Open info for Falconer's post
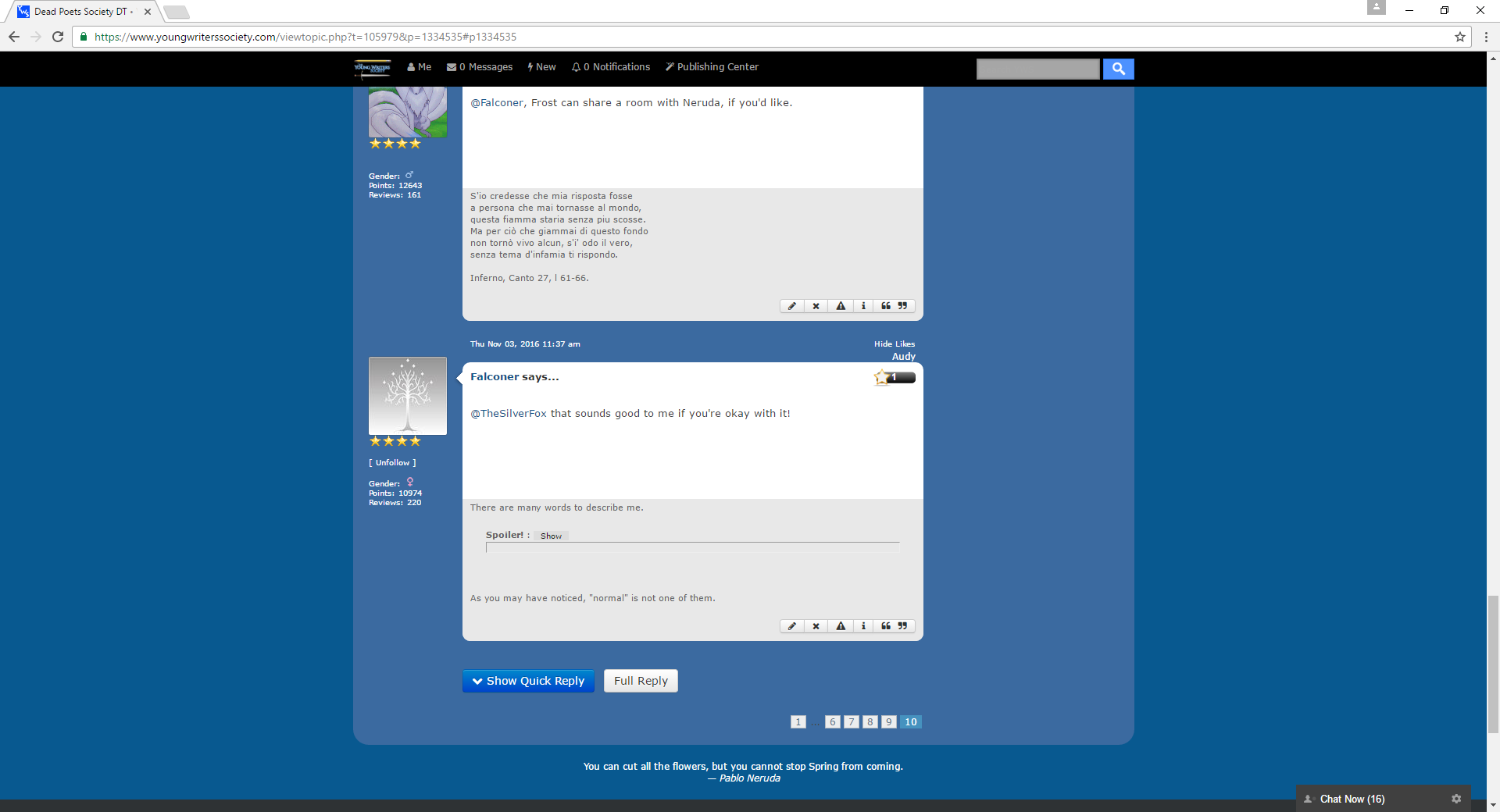 click(863, 626)
